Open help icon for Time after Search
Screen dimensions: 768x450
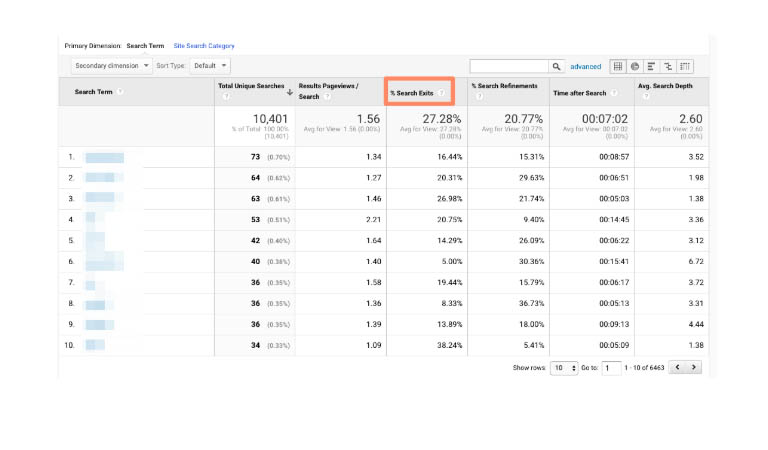coord(614,93)
